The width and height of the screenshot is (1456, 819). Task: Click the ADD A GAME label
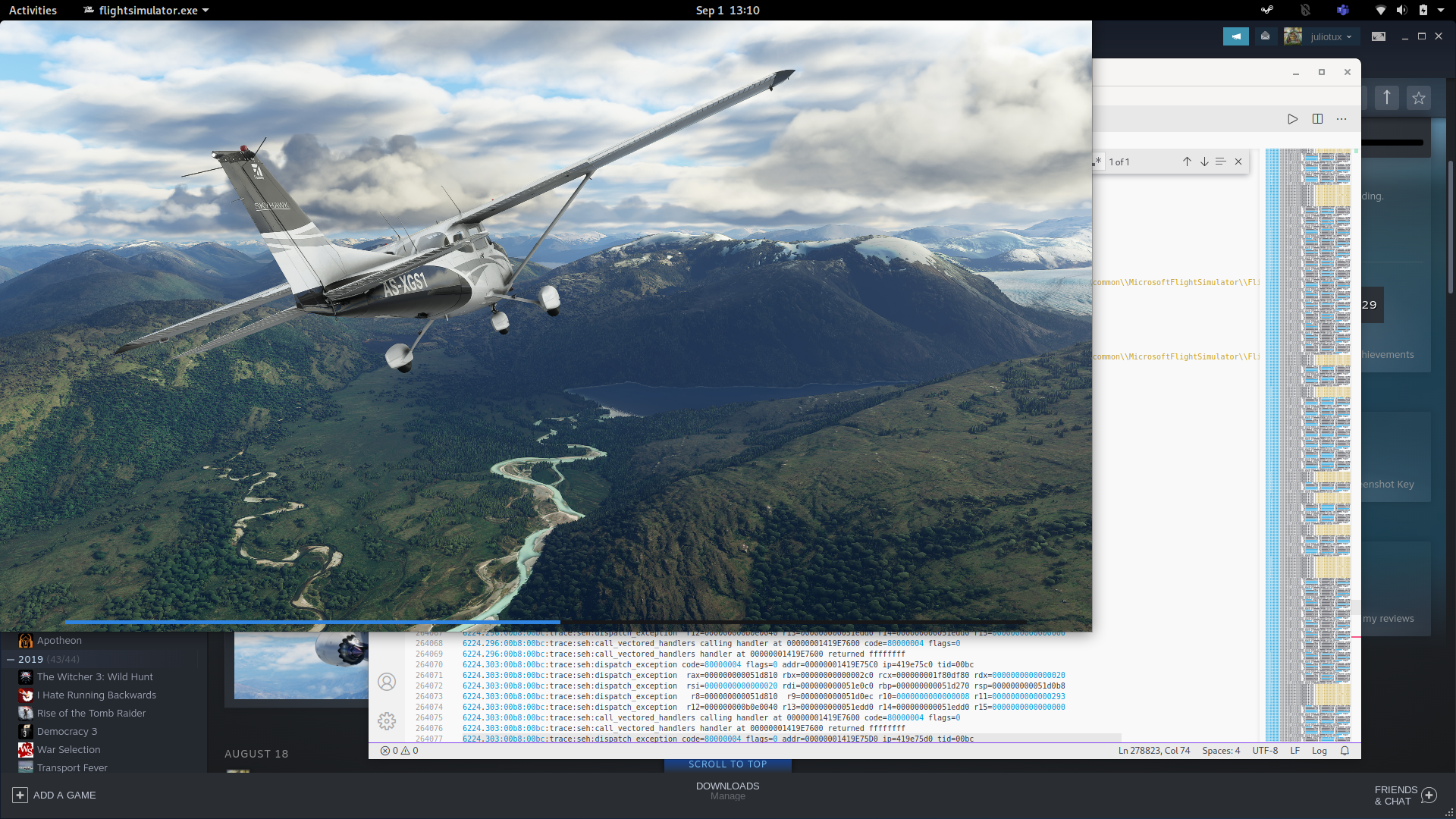(x=64, y=795)
